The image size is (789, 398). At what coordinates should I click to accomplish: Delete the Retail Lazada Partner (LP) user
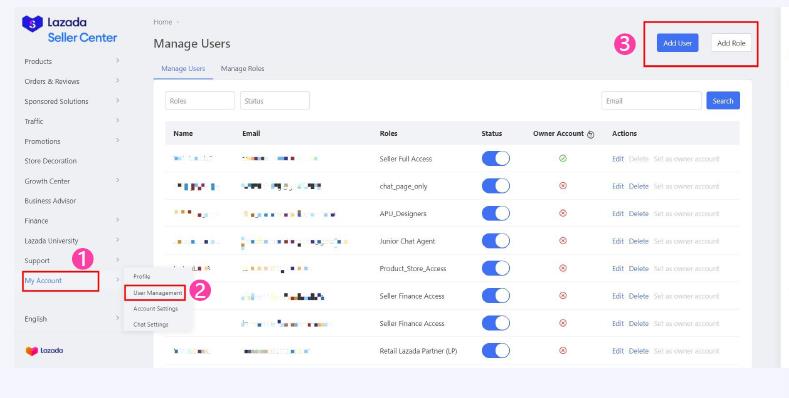click(x=639, y=351)
